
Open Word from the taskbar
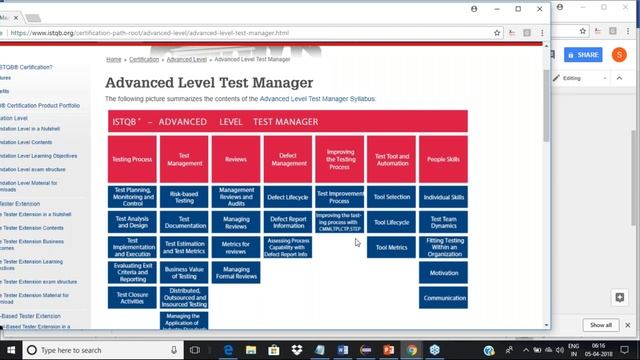click(343, 350)
